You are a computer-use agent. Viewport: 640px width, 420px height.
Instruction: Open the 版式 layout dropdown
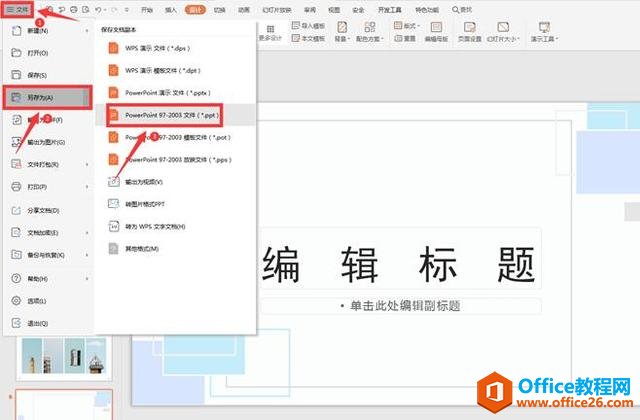click(x=407, y=26)
